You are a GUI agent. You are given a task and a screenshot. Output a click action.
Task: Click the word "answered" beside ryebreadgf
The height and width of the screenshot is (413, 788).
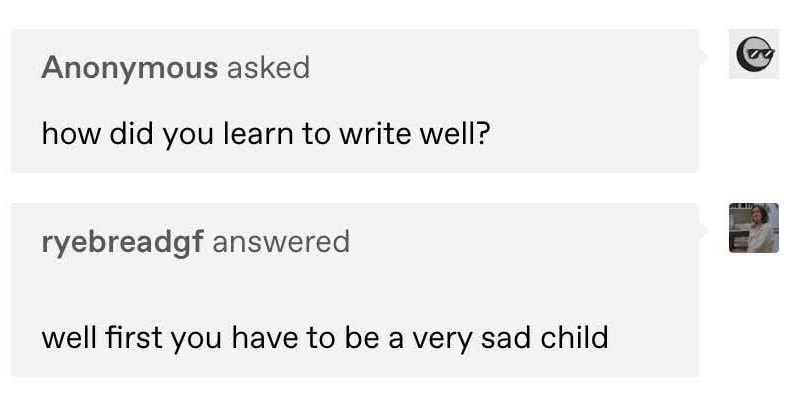[x=281, y=242]
